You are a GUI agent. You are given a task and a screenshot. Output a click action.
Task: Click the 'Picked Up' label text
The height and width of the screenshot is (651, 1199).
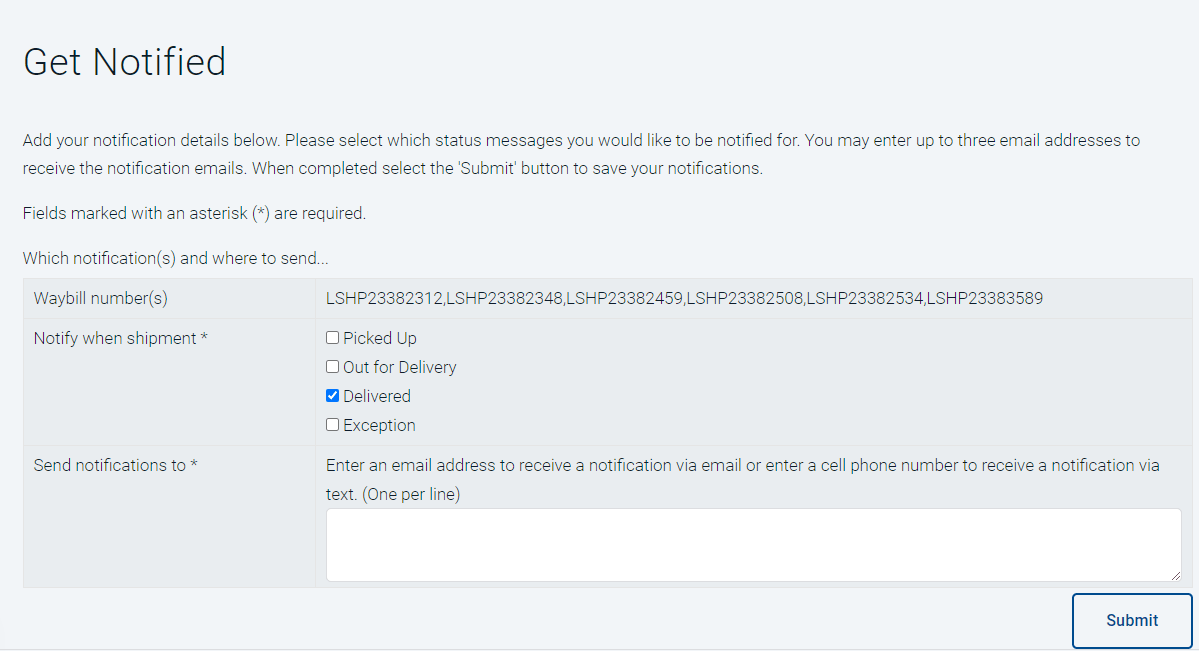(x=380, y=338)
